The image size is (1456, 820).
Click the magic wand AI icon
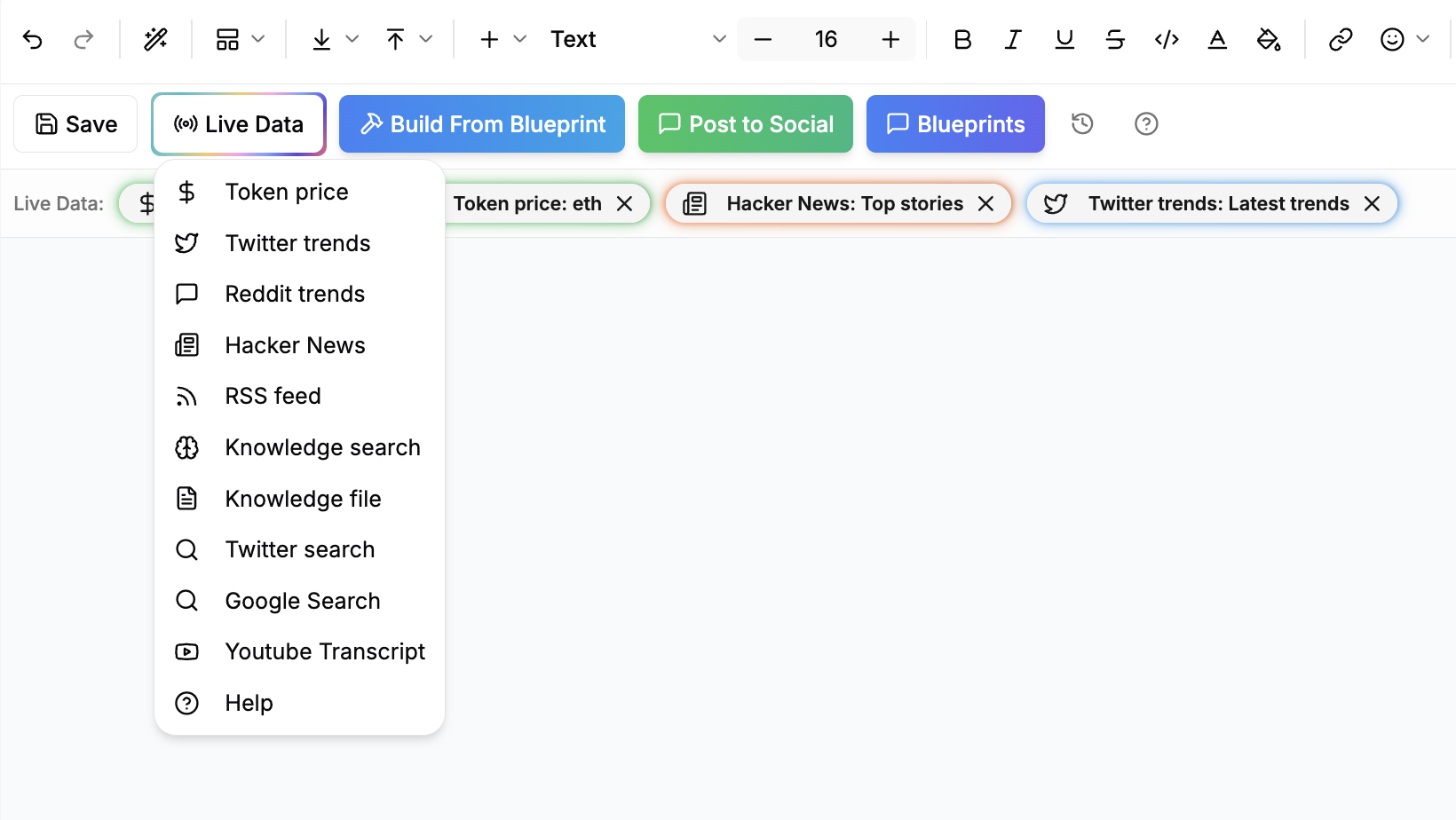point(155,39)
